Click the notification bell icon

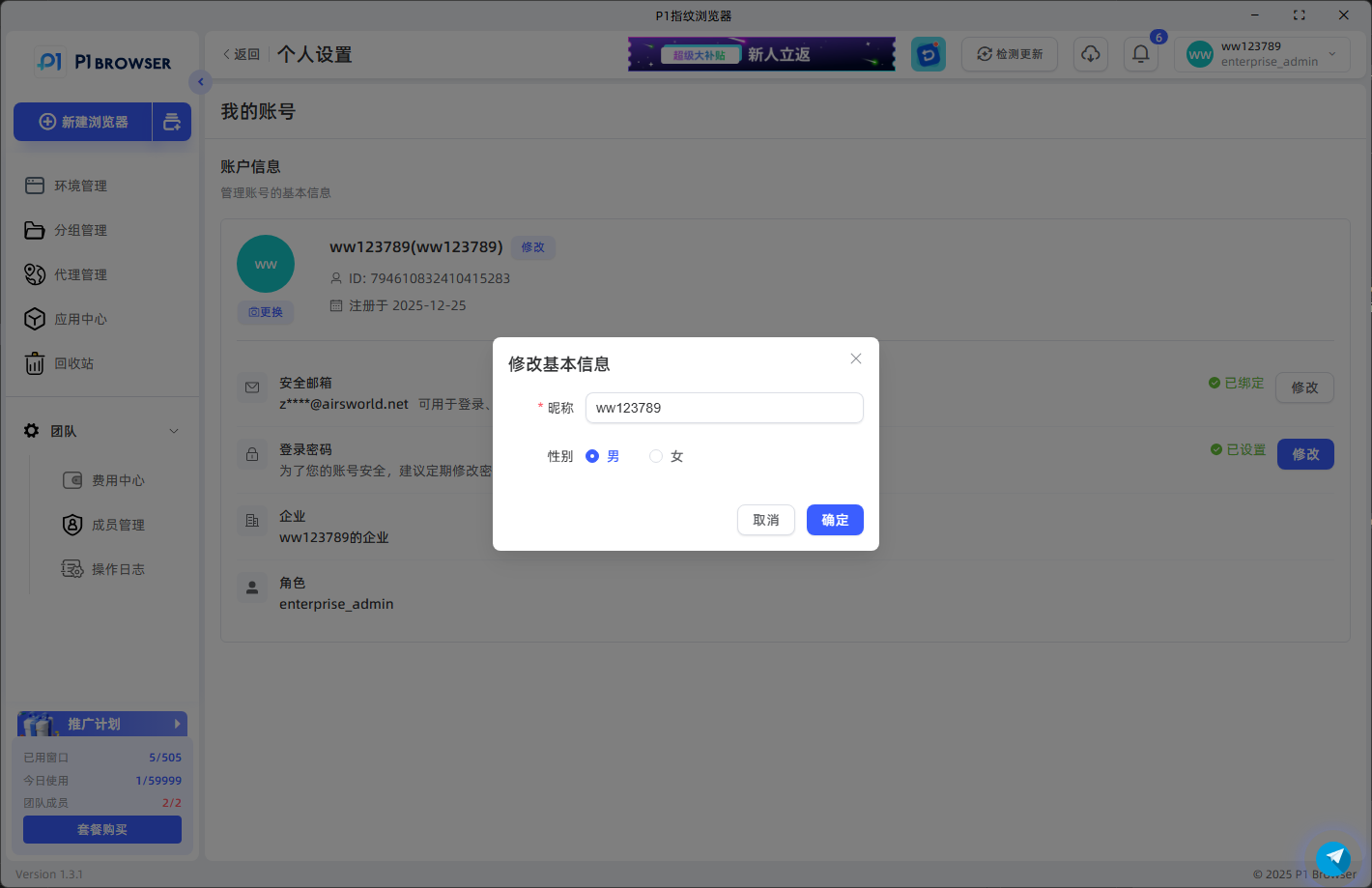[1140, 54]
